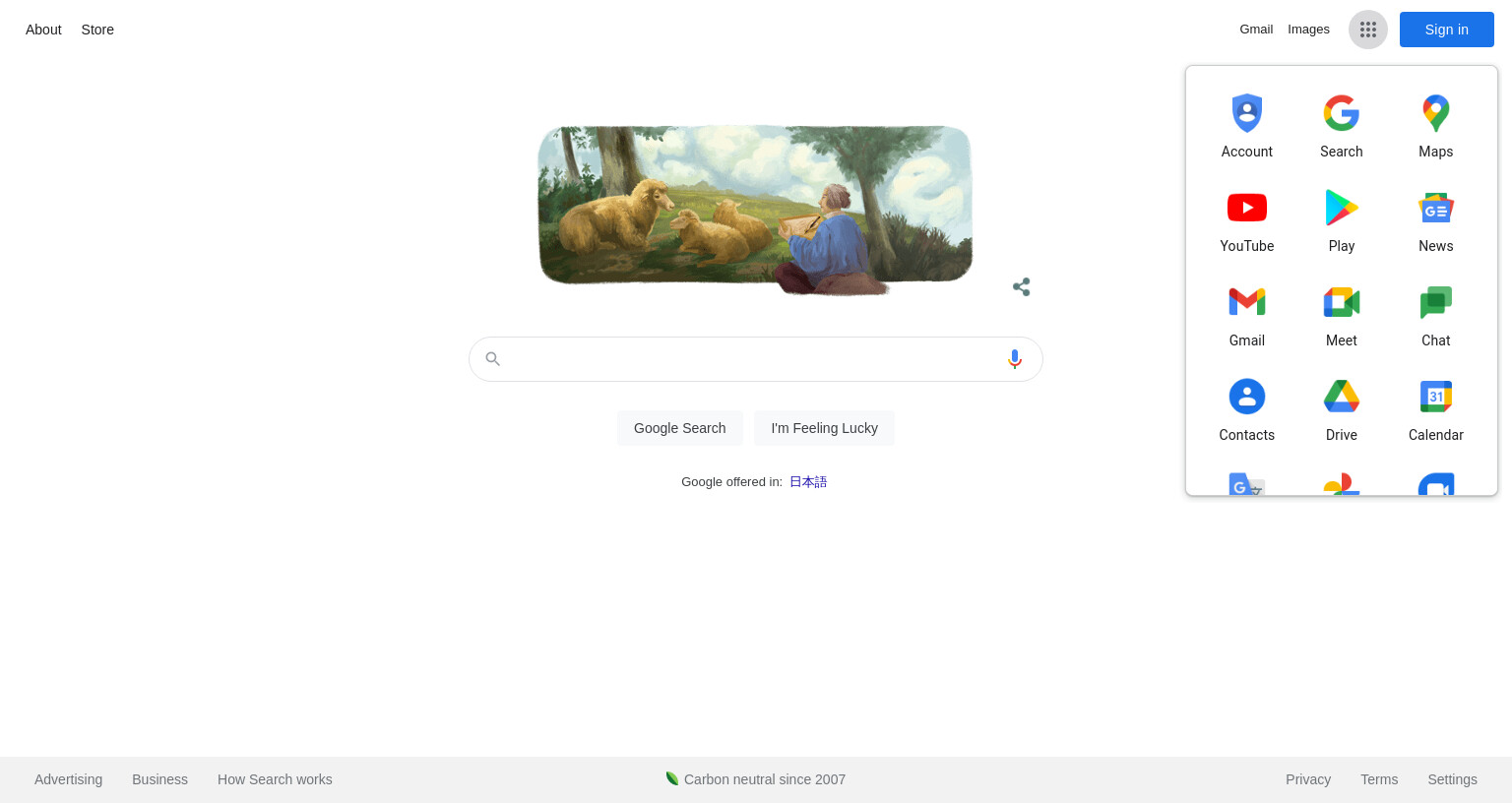Click the I'm Feeling Lucky button
Viewport: 1512px width, 803px height.
pos(825,428)
